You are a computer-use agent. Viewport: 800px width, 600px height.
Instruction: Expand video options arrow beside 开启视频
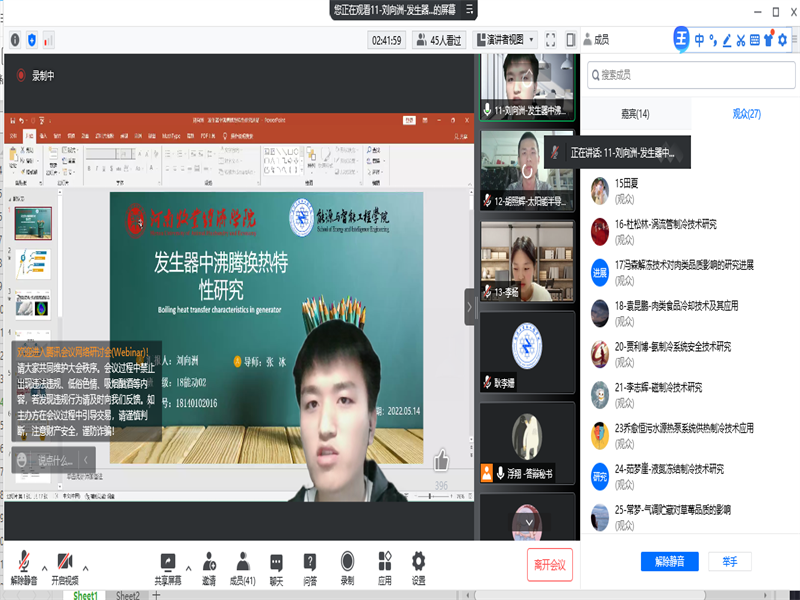[x=85, y=567]
